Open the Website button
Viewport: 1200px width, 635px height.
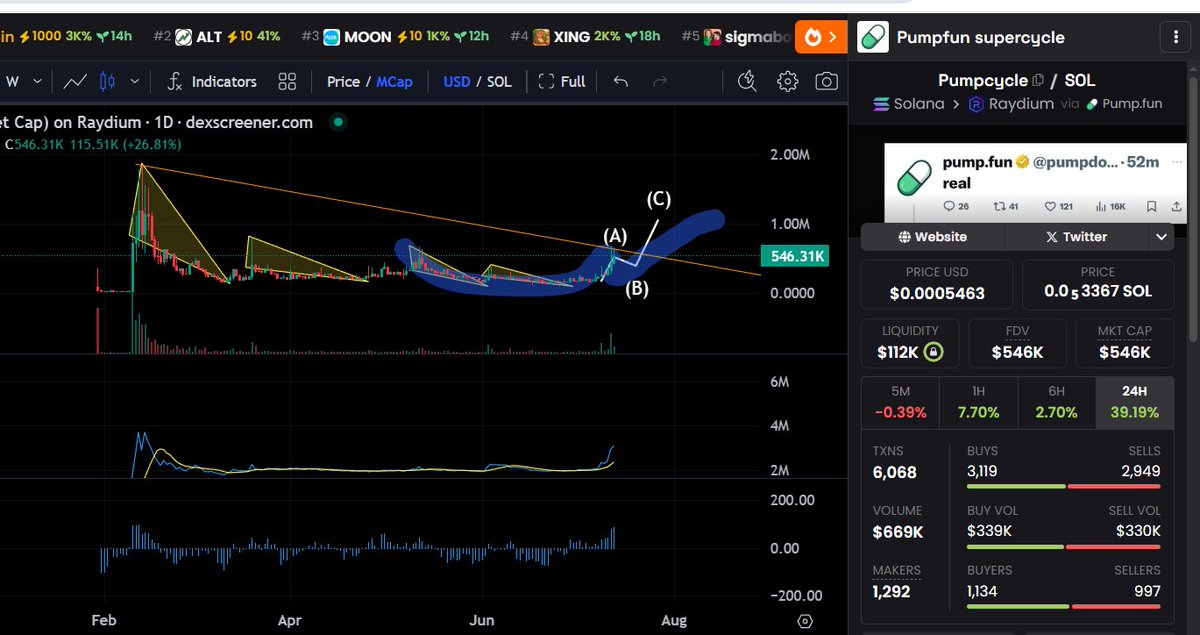click(x=932, y=237)
